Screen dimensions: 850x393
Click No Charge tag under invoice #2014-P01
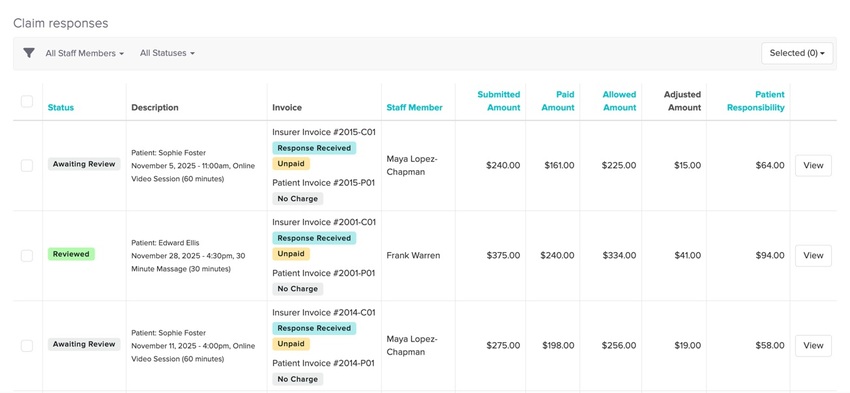[298, 379]
